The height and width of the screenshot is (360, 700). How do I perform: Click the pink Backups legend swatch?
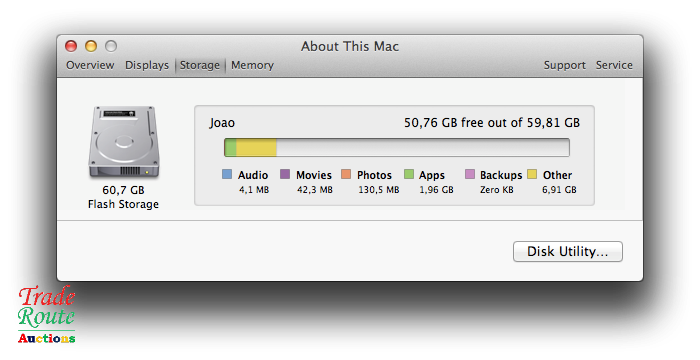(x=470, y=174)
